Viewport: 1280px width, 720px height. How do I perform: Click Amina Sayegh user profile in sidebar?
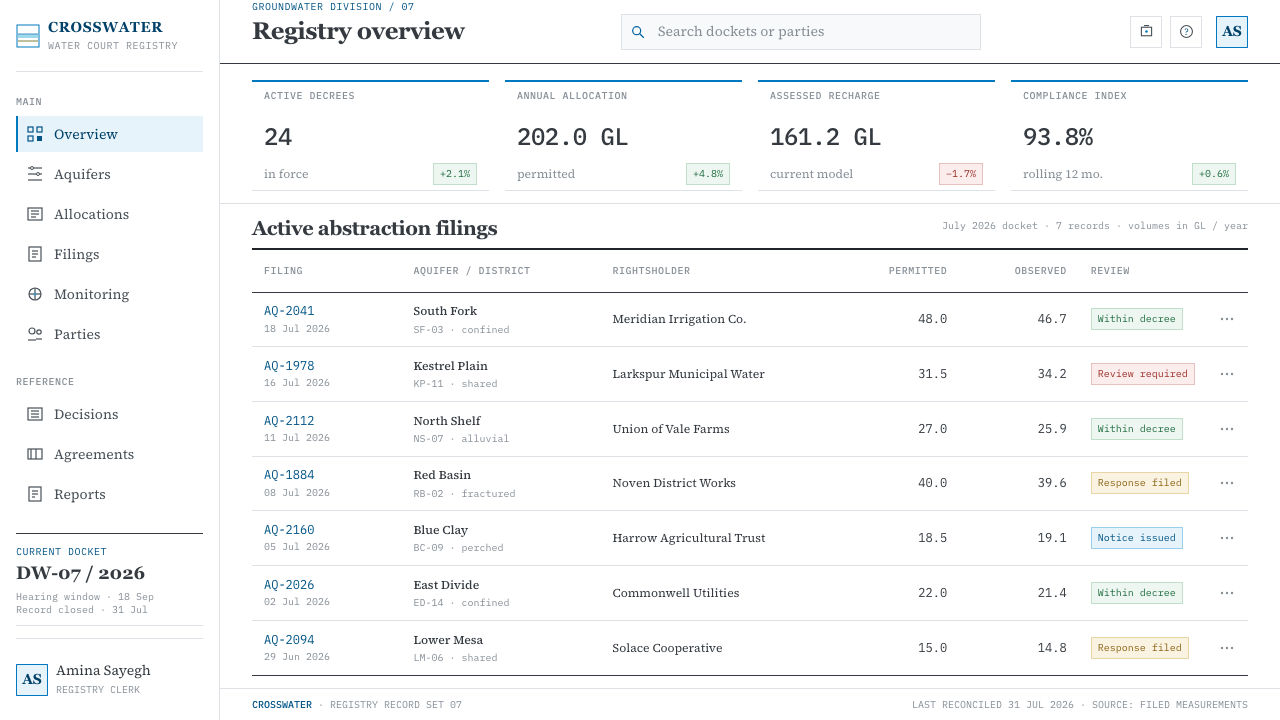109,679
